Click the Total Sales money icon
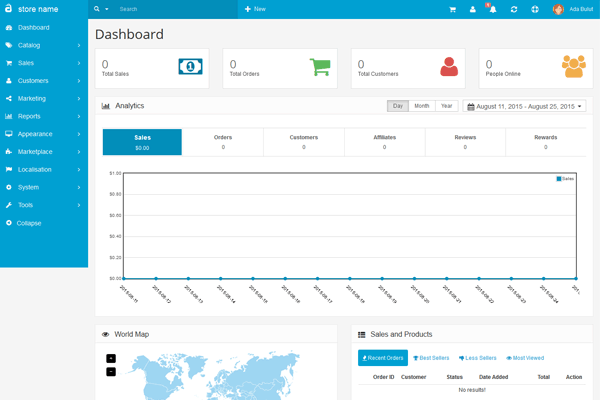This screenshot has width=600, height=400. coord(190,67)
